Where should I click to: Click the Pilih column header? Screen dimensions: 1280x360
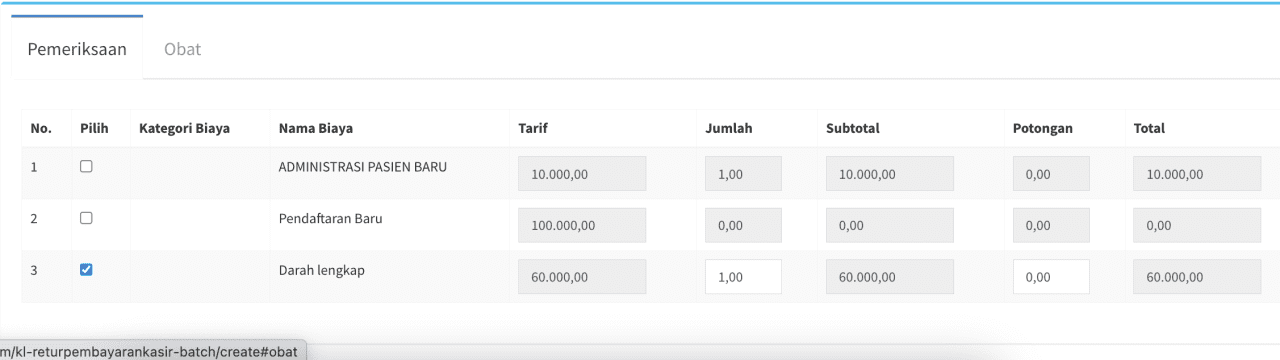pyautogui.click(x=94, y=128)
